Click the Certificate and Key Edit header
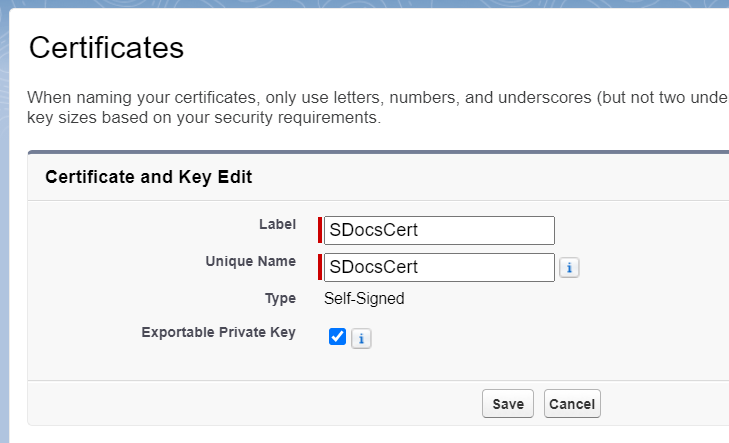This screenshot has height=443, width=729. (x=148, y=177)
